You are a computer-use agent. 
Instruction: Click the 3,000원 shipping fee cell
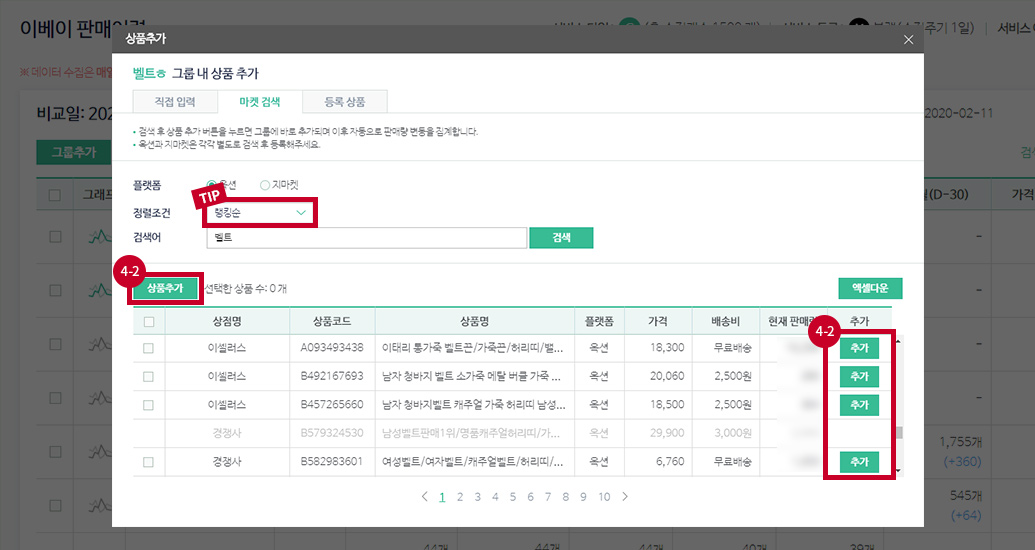733,433
